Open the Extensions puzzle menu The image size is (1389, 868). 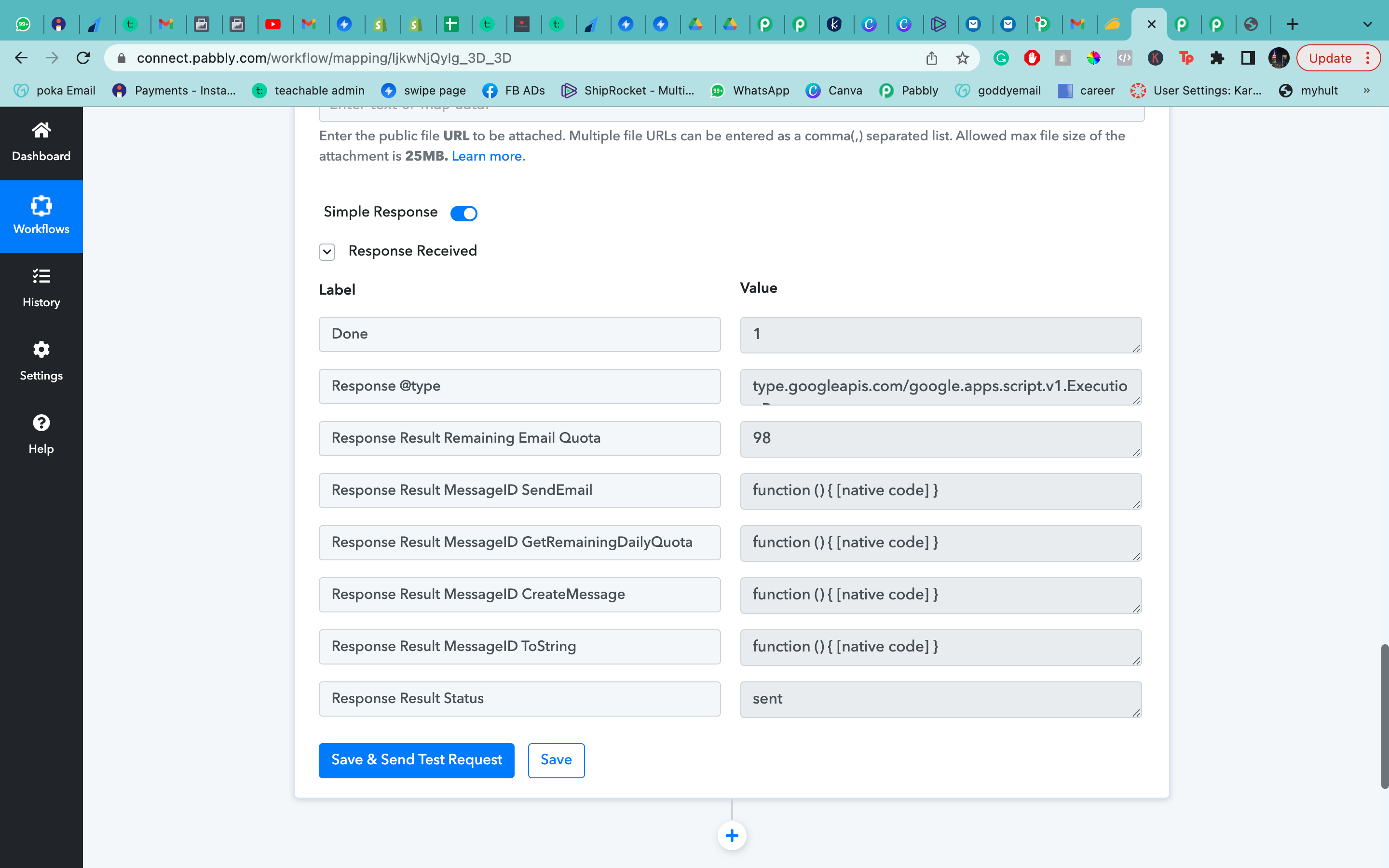click(1217, 58)
